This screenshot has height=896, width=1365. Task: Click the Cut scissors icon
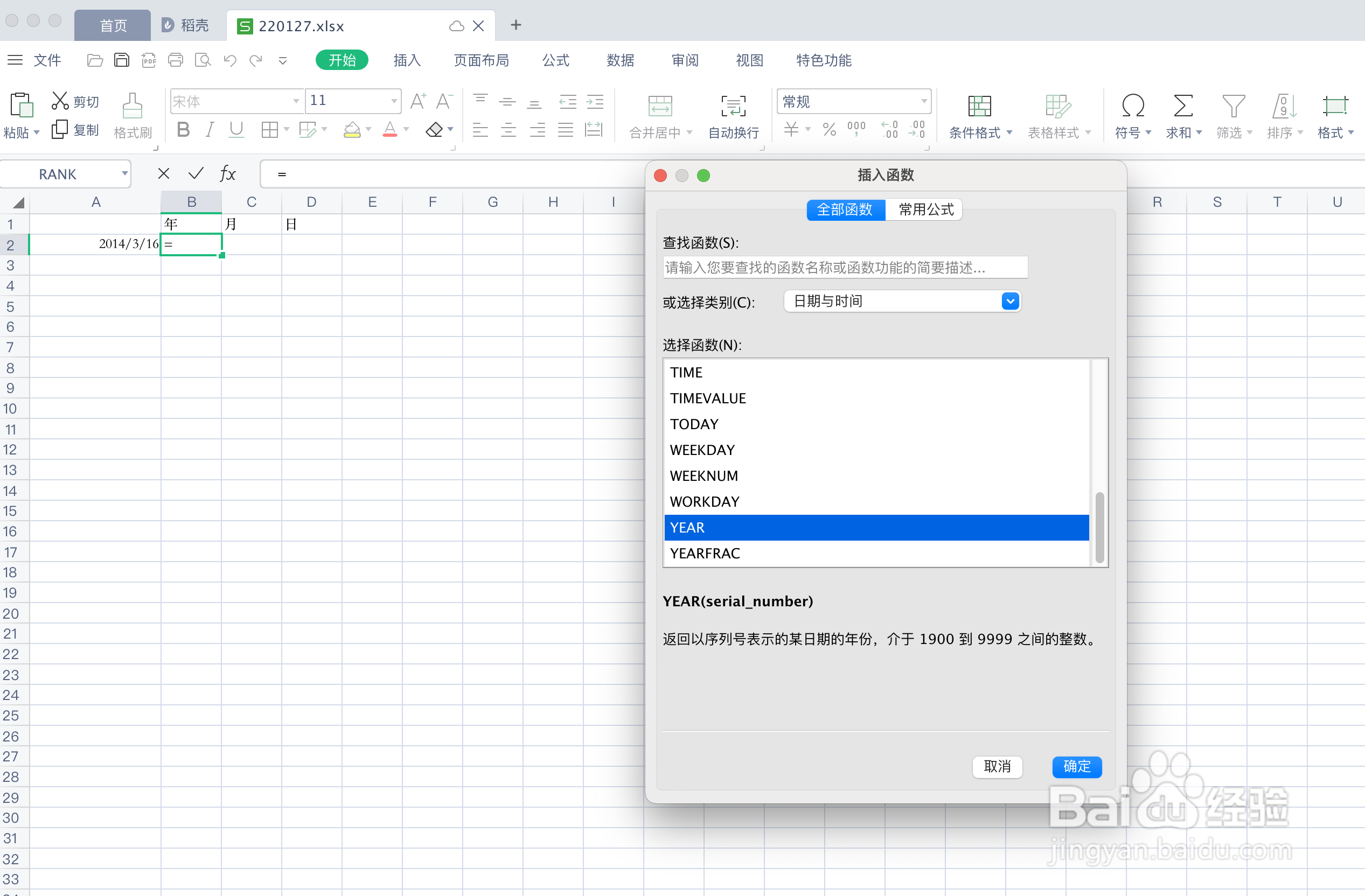60,101
